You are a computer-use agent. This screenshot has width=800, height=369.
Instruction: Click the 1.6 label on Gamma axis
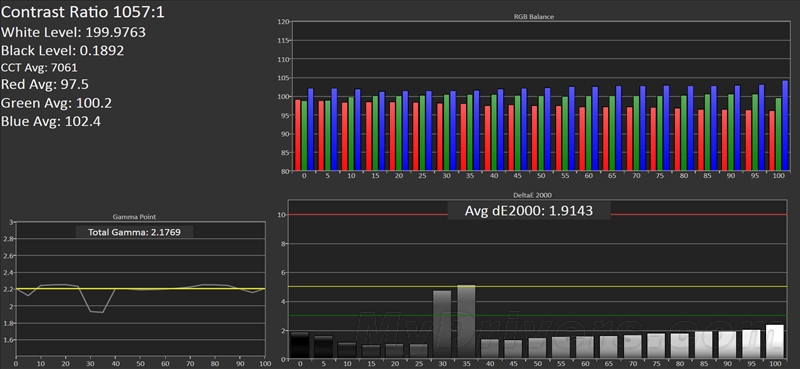pyautogui.click(x=9, y=340)
